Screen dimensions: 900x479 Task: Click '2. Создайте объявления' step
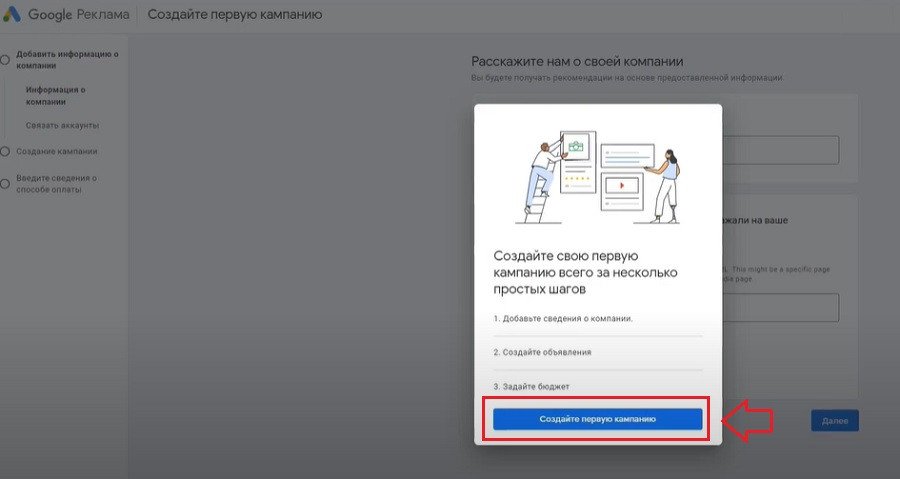542,352
